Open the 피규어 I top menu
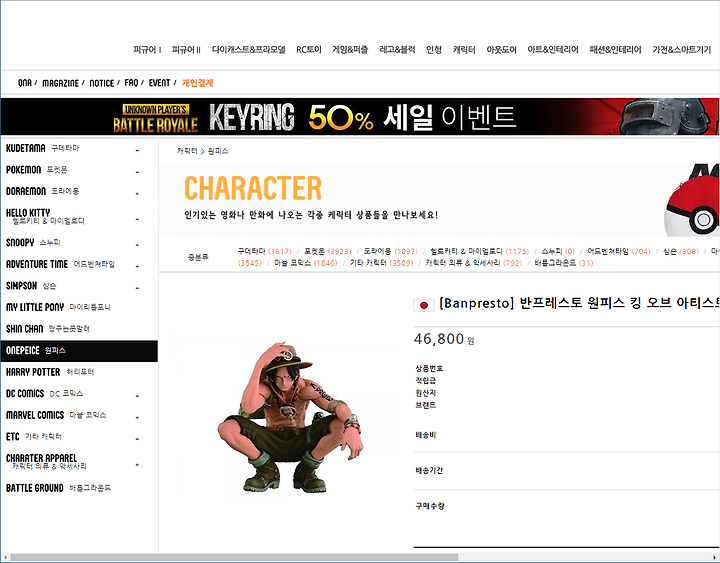The height and width of the screenshot is (563, 720). click(147, 50)
